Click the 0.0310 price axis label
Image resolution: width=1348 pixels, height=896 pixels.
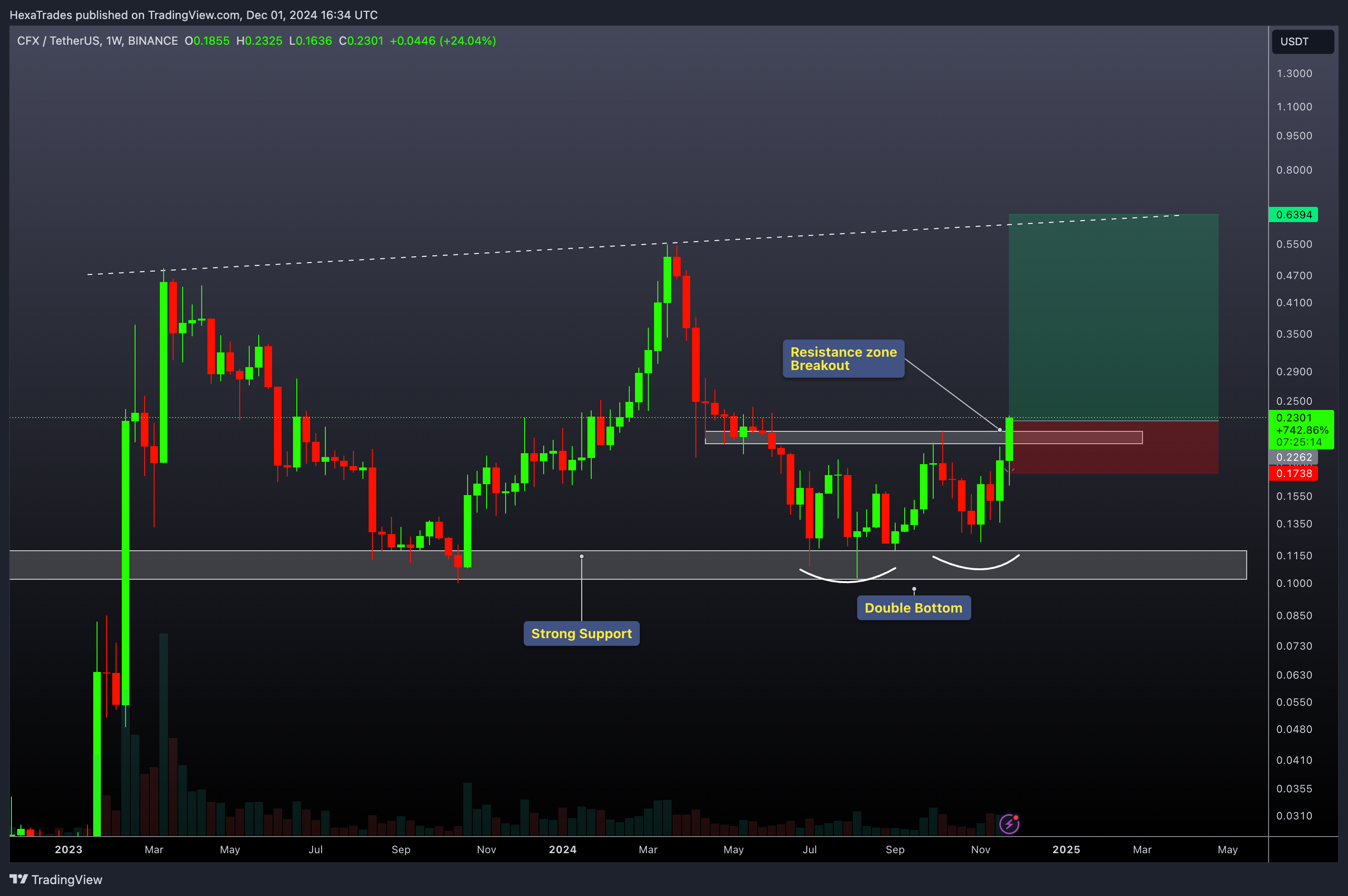1294,816
